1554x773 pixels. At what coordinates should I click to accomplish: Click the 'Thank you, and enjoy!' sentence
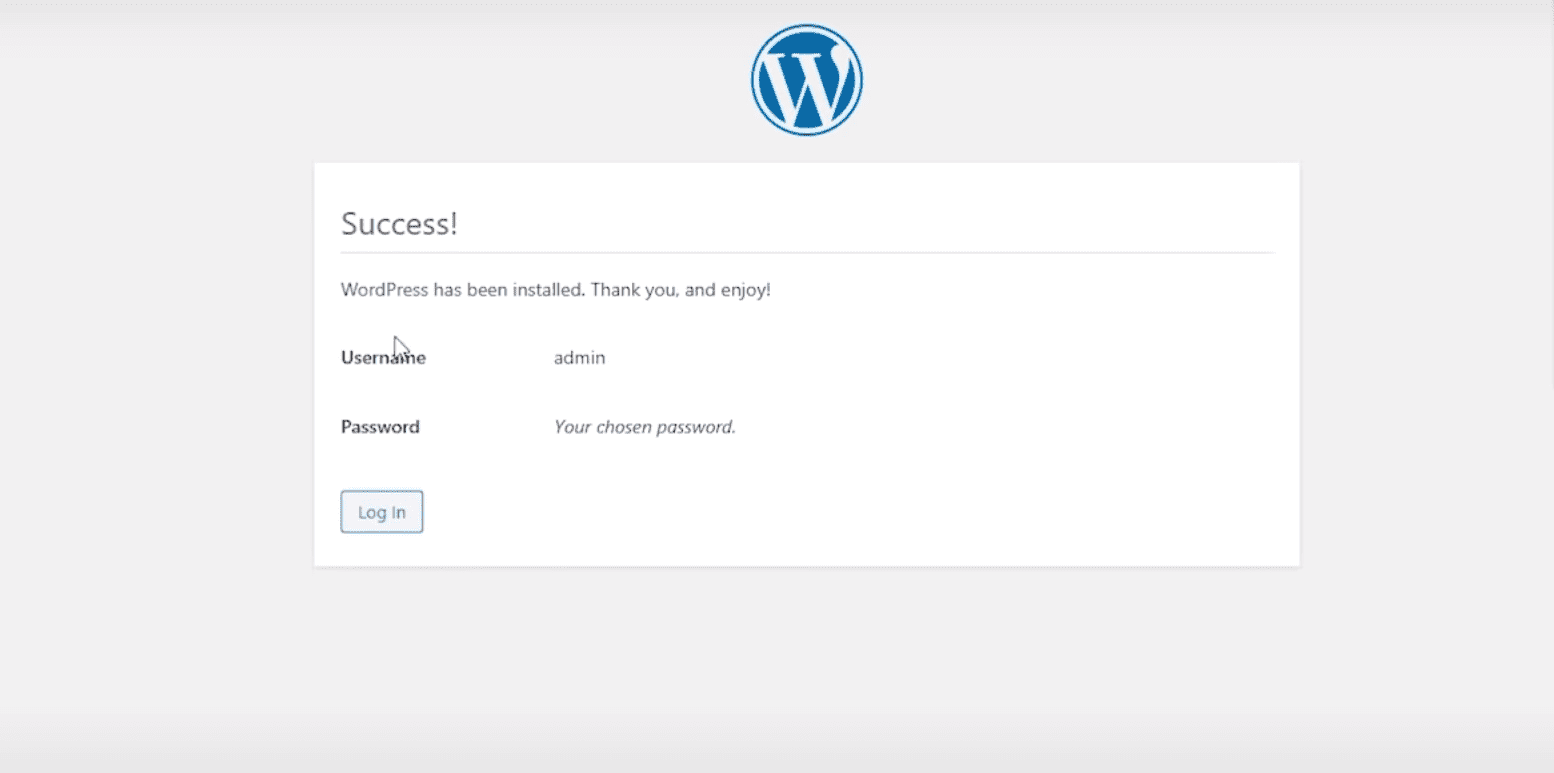point(681,290)
